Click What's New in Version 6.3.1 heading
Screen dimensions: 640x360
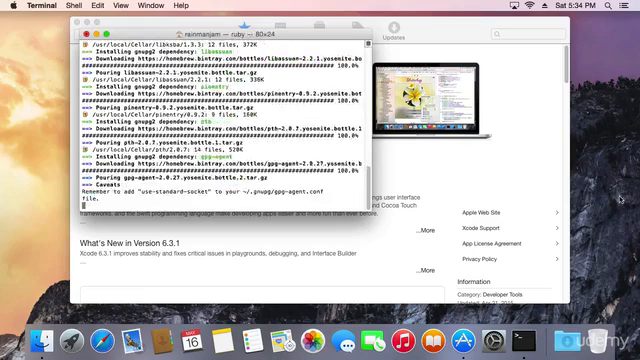pos(129,243)
